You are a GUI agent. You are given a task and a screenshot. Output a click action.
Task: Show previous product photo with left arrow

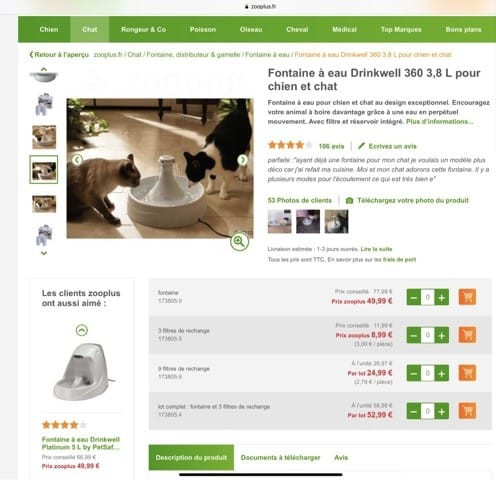(77, 160)
